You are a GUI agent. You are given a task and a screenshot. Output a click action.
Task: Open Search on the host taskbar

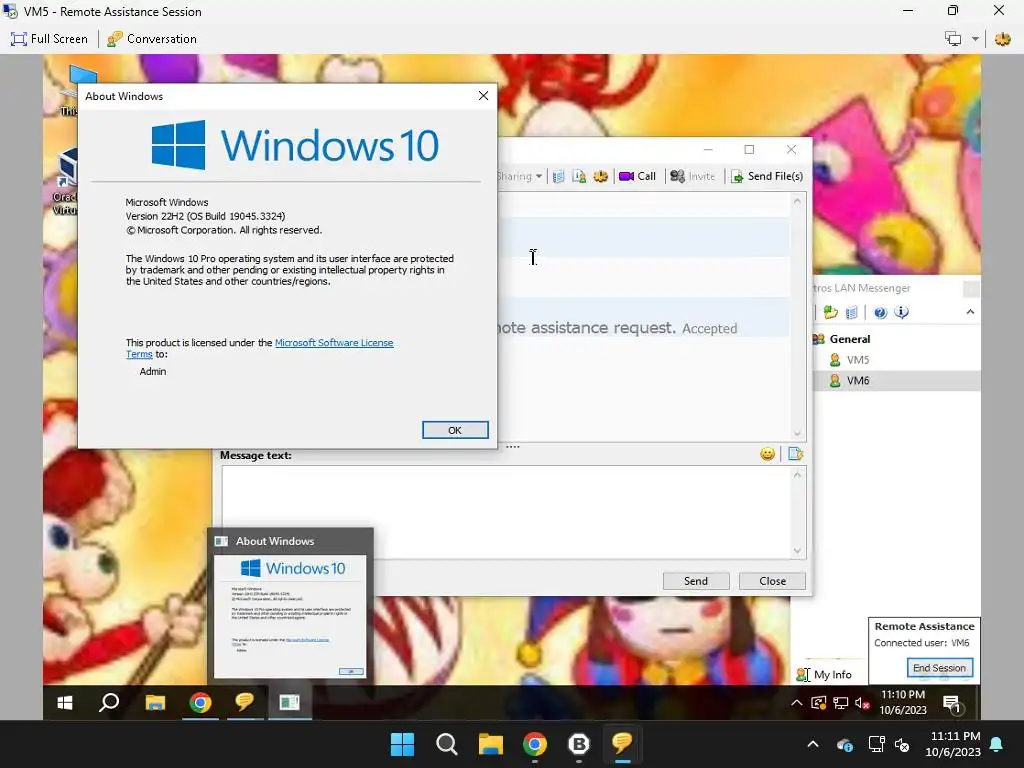coord(447,744)
